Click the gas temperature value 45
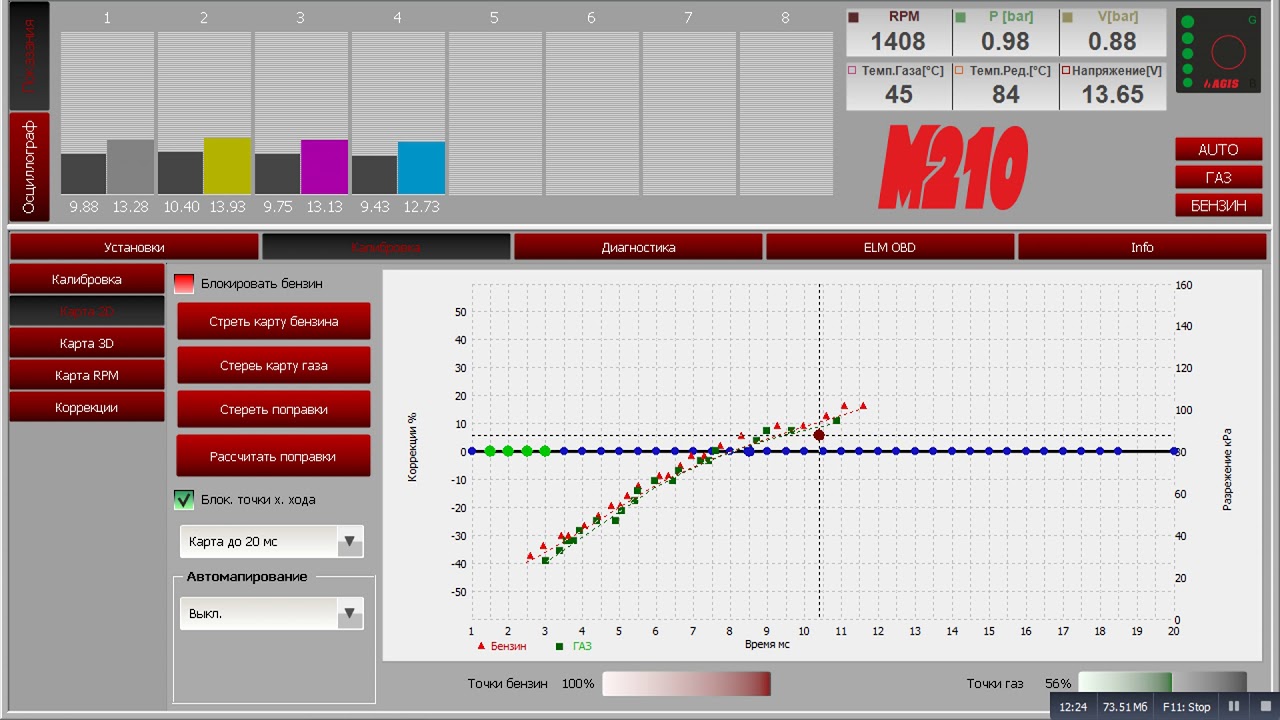This screenshot has height=720, width=1280. [x=898, y=94]
